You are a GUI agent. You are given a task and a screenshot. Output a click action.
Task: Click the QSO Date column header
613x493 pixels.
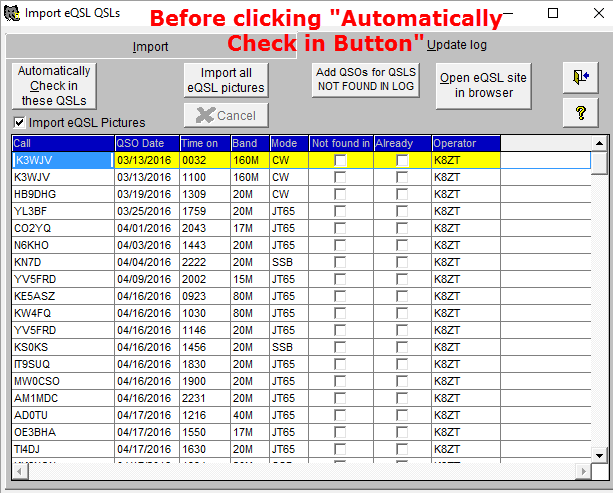(147, 143)
